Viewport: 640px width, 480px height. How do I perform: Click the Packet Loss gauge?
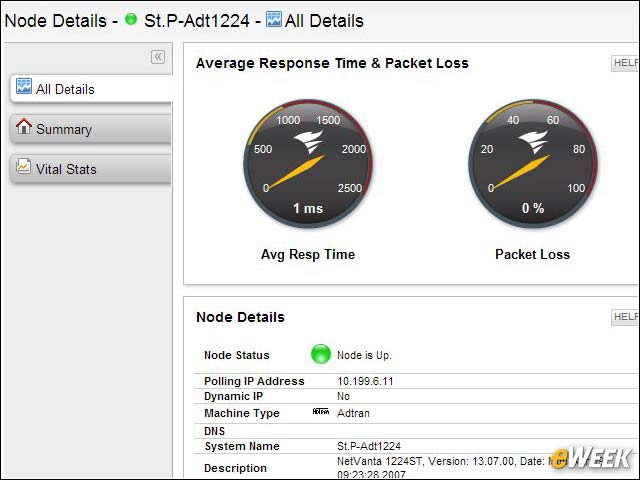click(533, 163)
